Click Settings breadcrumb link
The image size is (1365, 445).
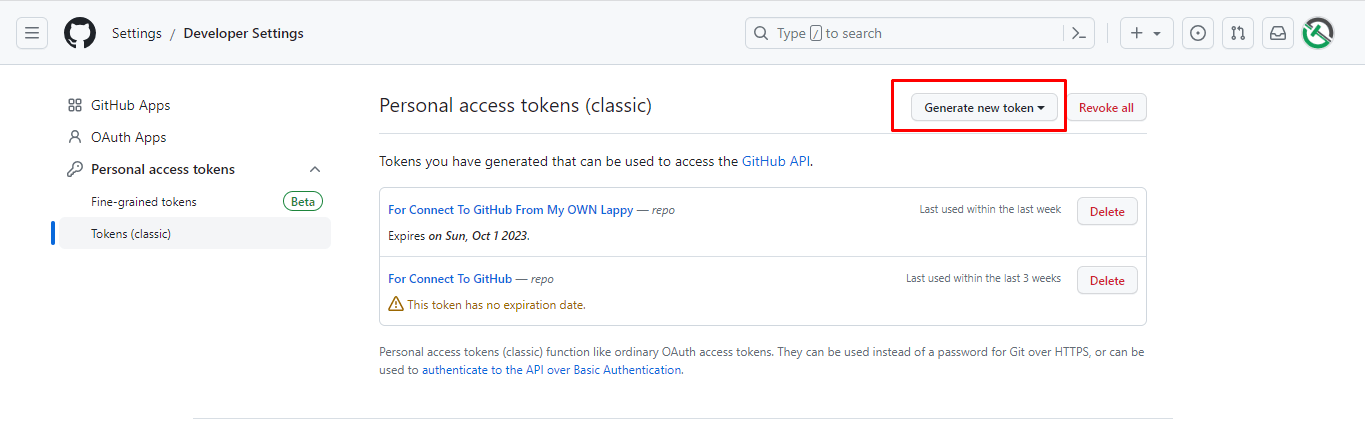point(137,33)
